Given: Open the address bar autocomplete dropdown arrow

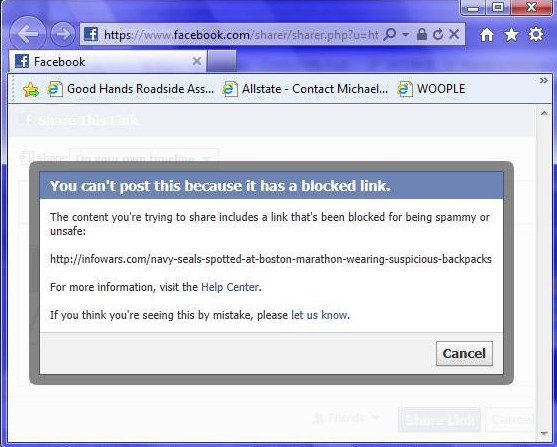Looking at the screenshot, I should pos(405,34).
